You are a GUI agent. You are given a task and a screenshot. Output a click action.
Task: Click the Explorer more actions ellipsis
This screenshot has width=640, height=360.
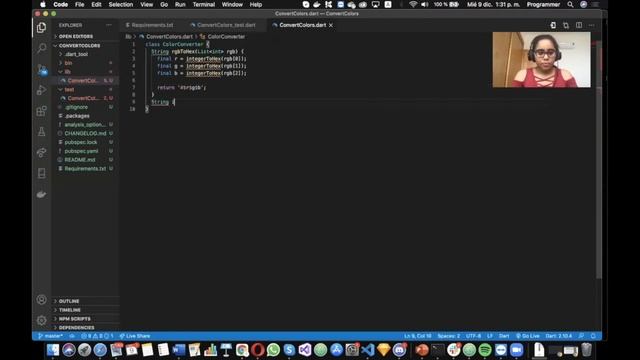109,25
